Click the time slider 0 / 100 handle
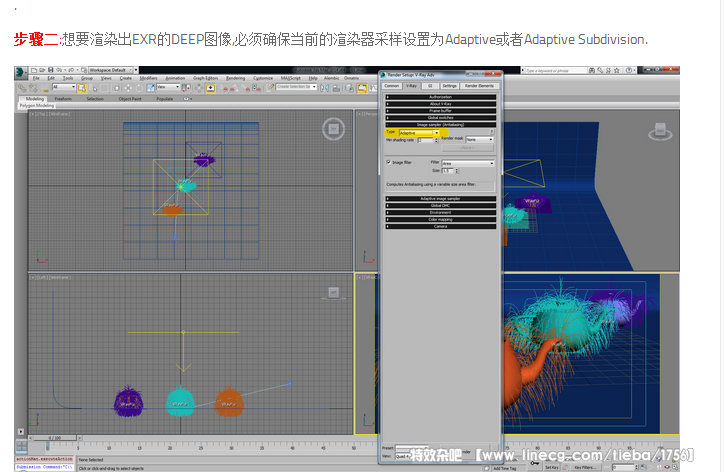This screenshot has height=472, width=724. pos(55,438)
